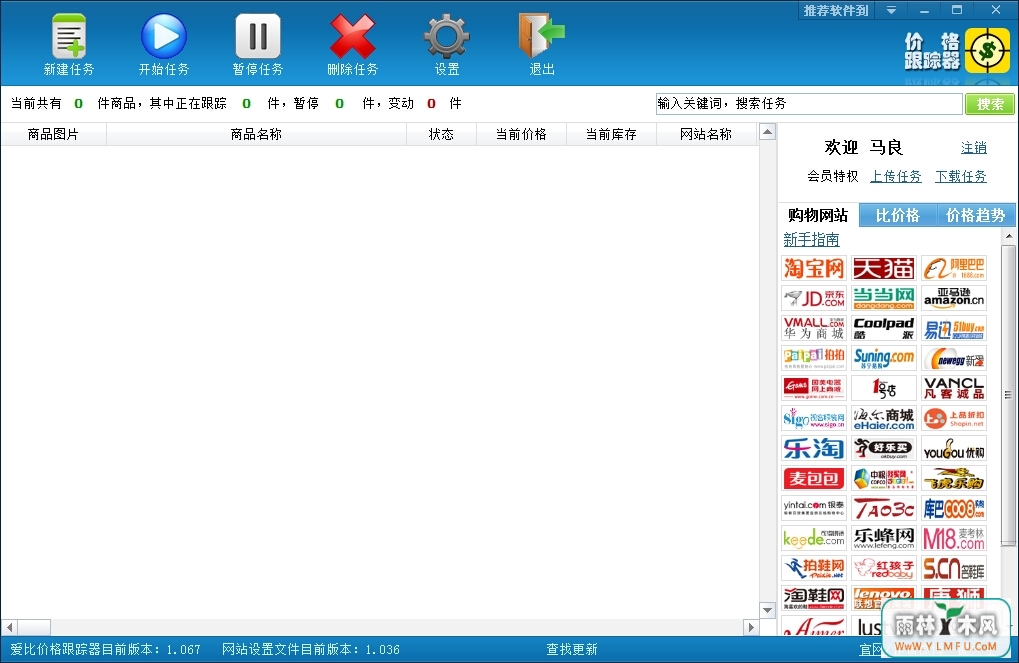Open the Sigo 视购 logo

coord(814,418)
